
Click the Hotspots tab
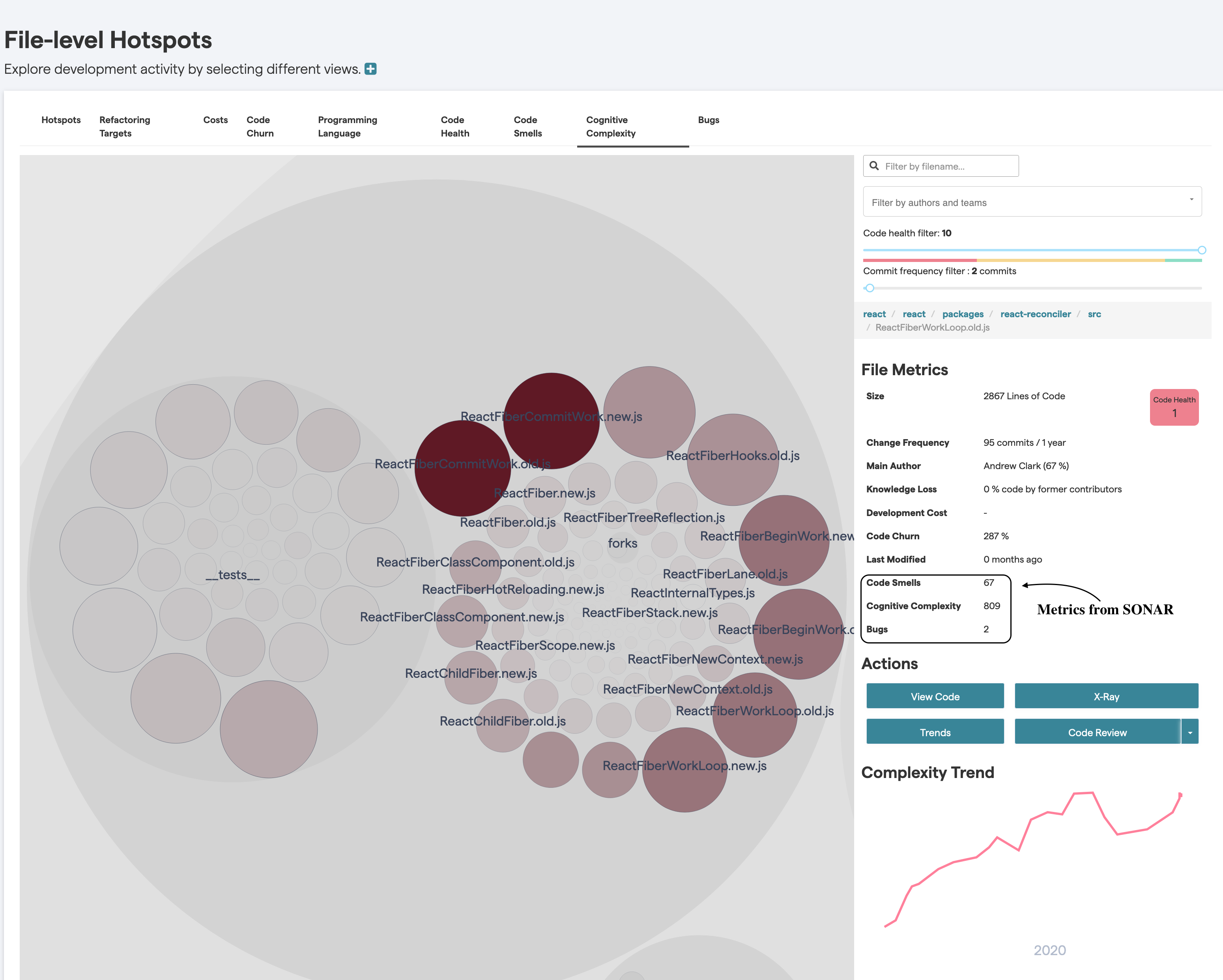(60, 120)
